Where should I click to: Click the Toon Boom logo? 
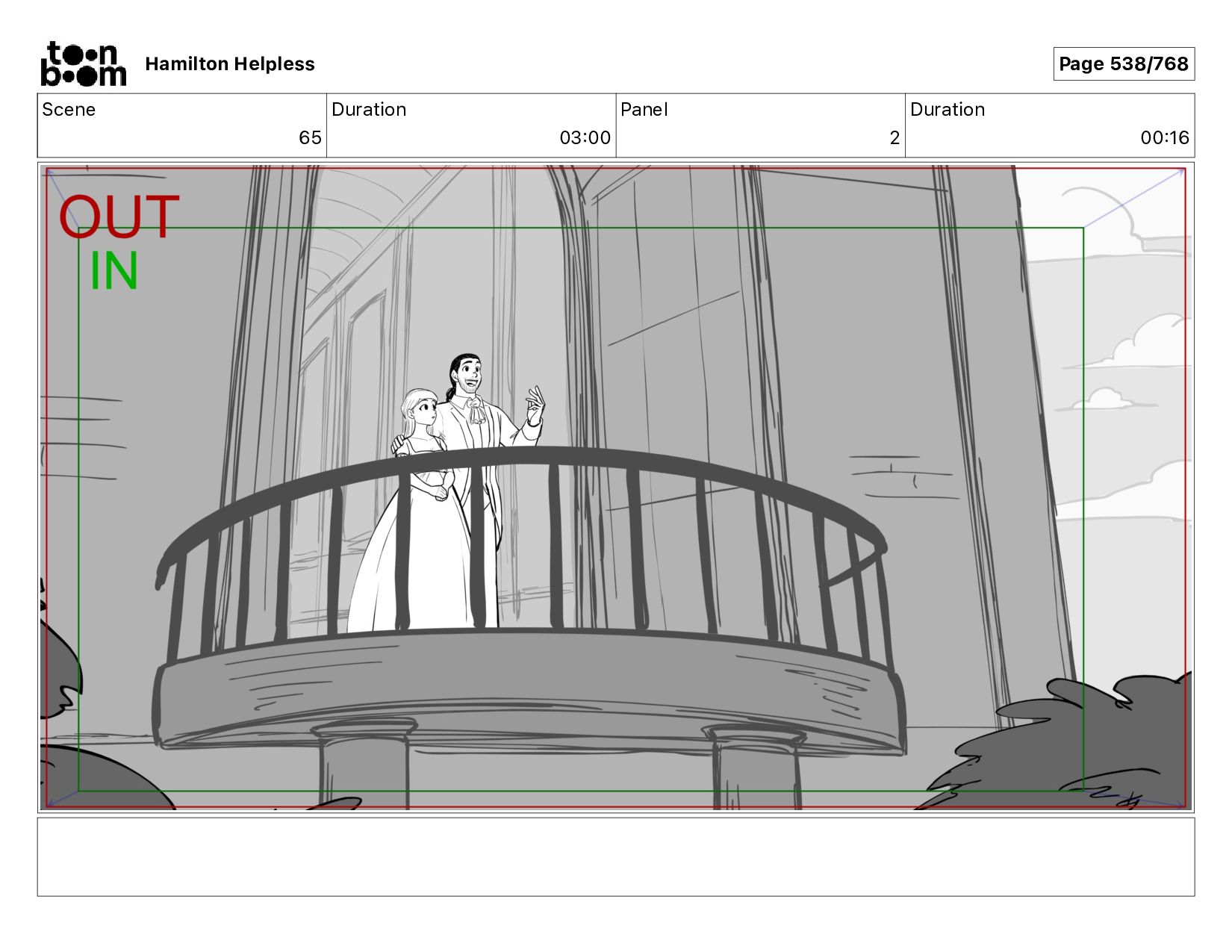click(x=83, y=64)
